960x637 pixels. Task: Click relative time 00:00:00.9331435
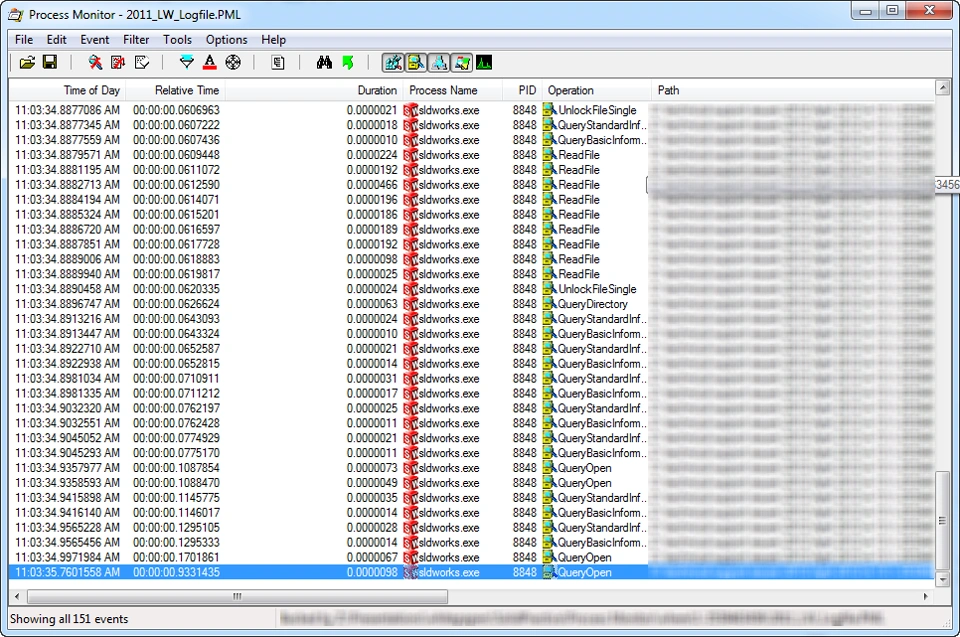click(x=176, y=572)
